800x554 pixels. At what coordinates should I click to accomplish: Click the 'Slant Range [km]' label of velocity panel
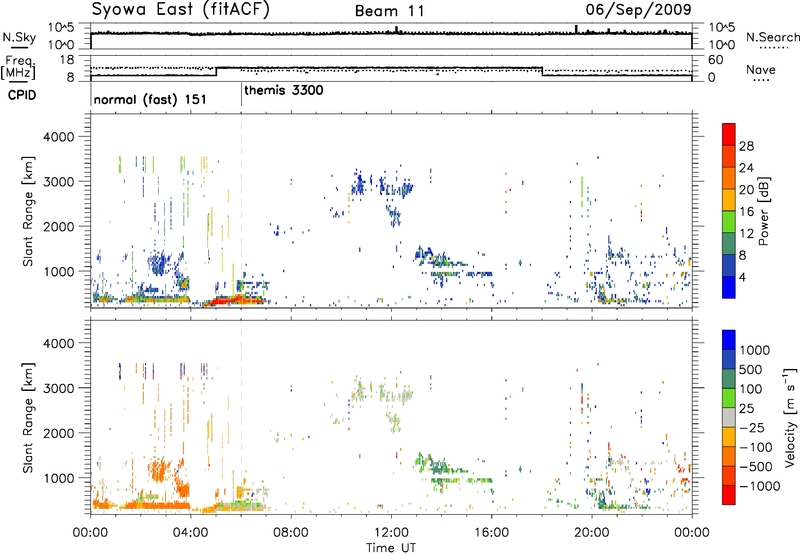click(28, 417)
